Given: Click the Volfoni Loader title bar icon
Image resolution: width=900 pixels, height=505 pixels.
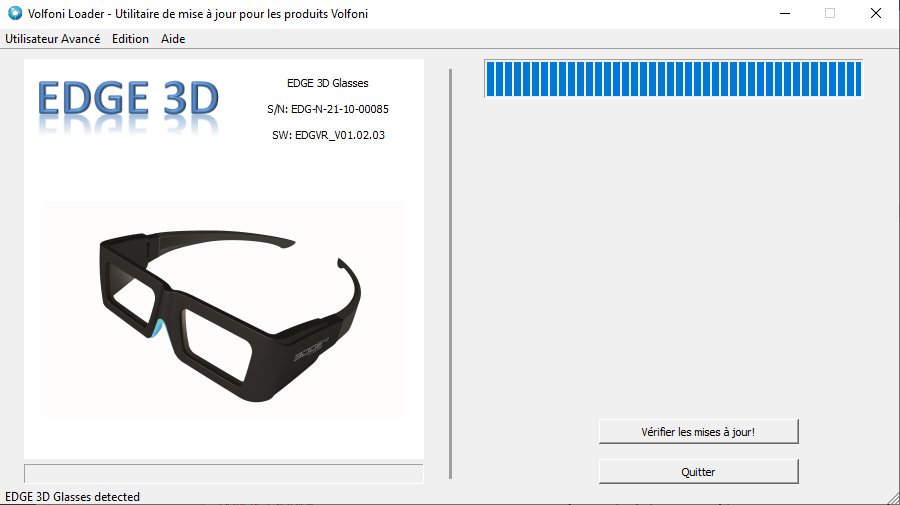Looking at the screenshot, I should [x=14, y=13].
